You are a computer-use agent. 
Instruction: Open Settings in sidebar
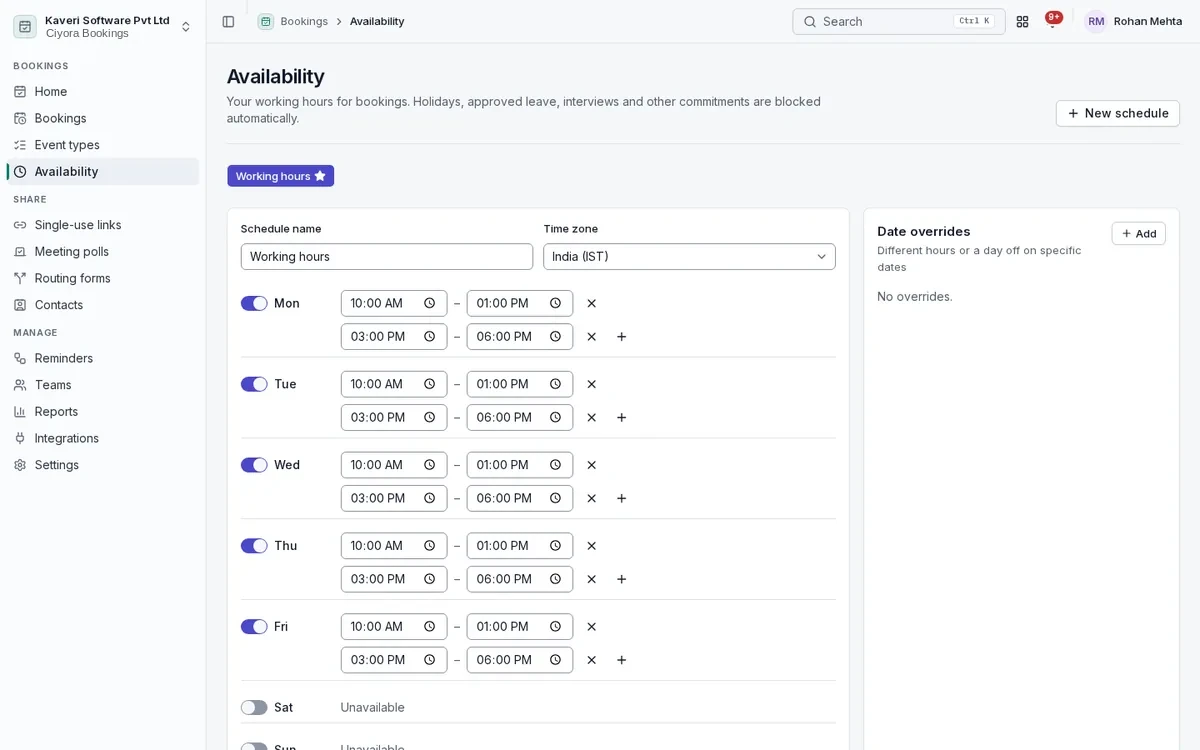[102, 465]
